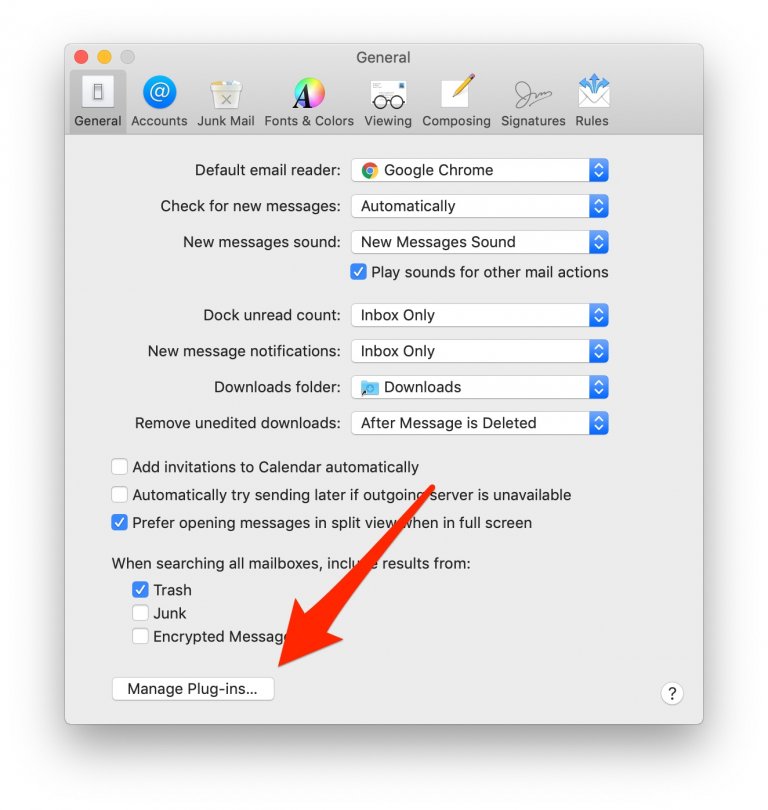Select the General preferences icon
The image size is (768, 810).
[98, 92]
